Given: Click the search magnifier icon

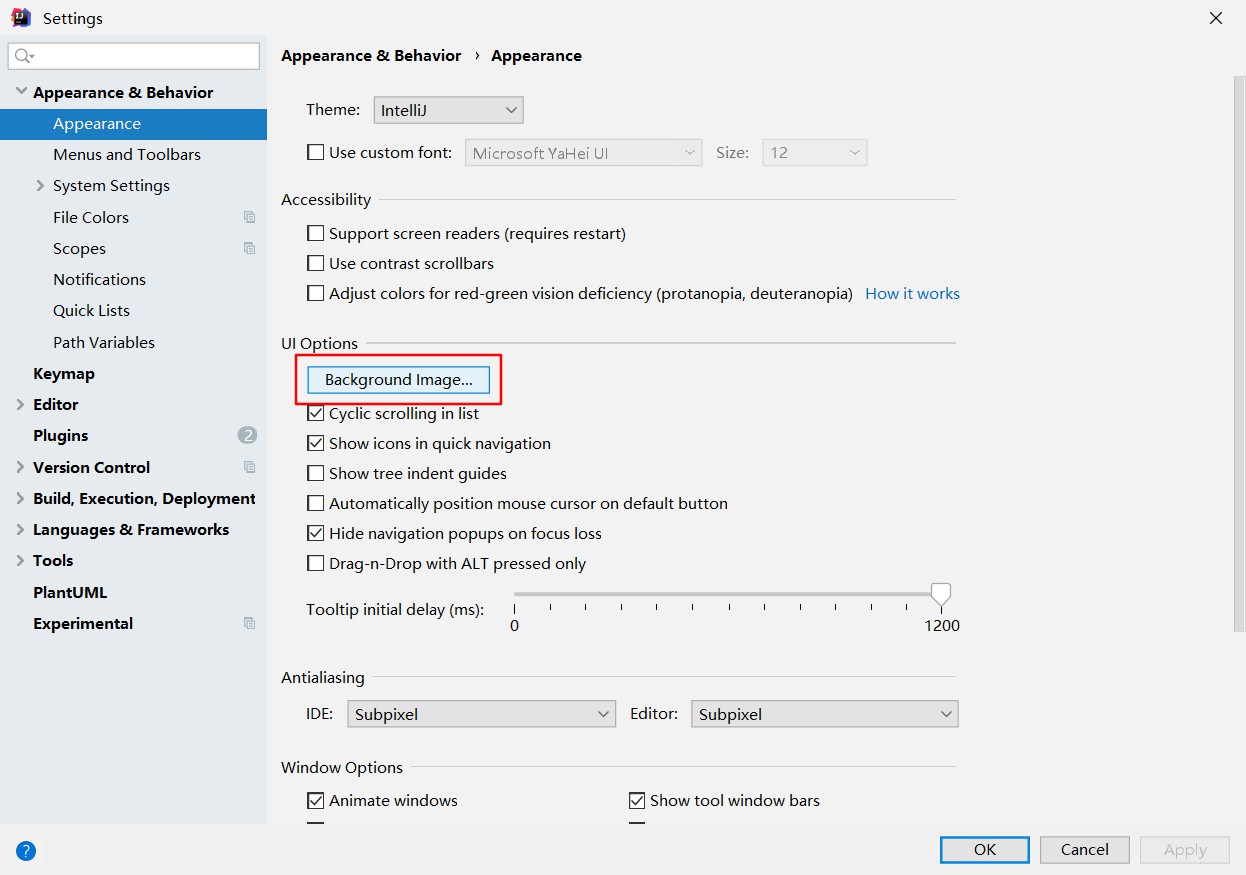Looking at the screenshot, I should pos(23,56).
